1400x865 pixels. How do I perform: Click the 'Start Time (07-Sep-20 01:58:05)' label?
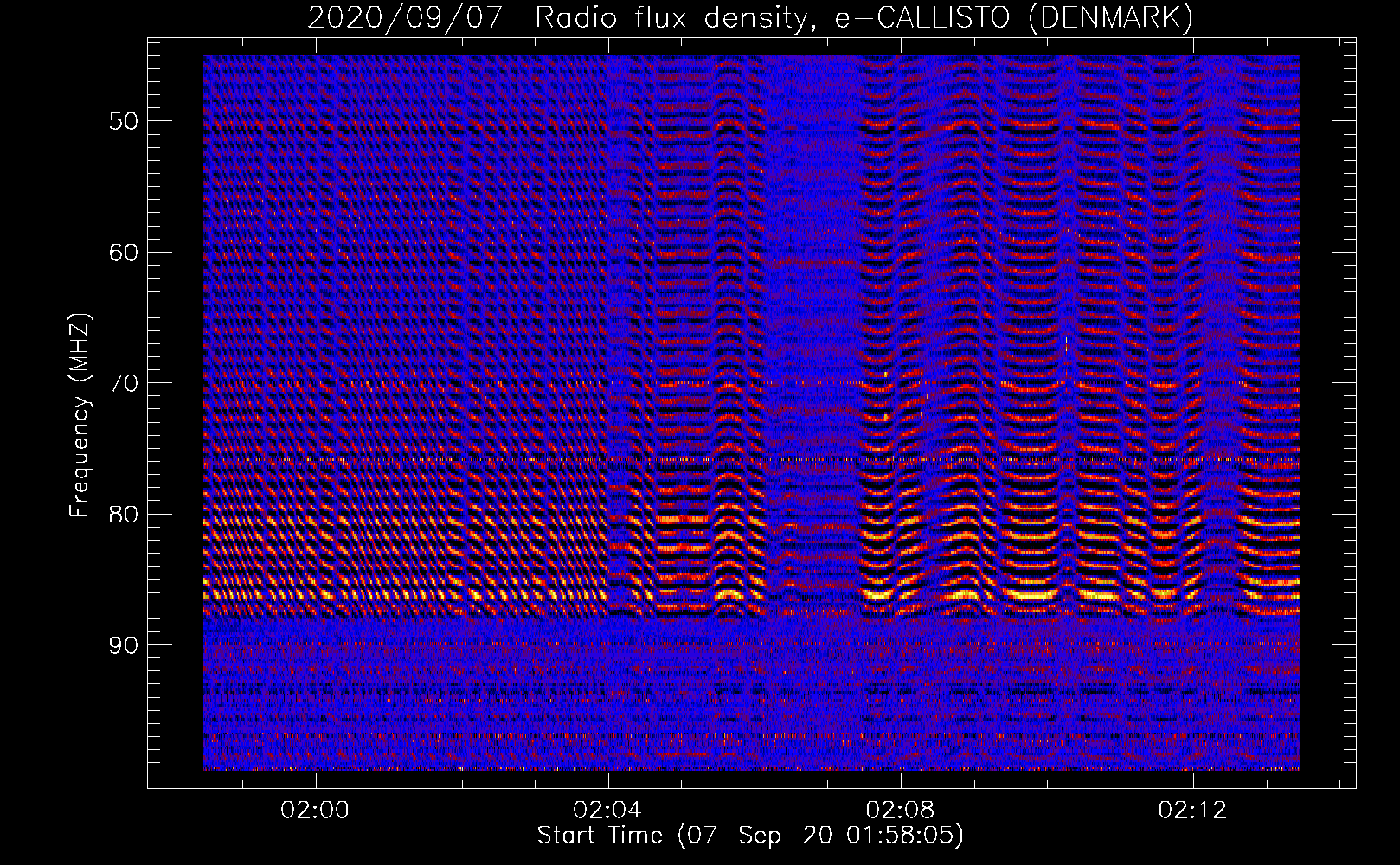(750, 835)
